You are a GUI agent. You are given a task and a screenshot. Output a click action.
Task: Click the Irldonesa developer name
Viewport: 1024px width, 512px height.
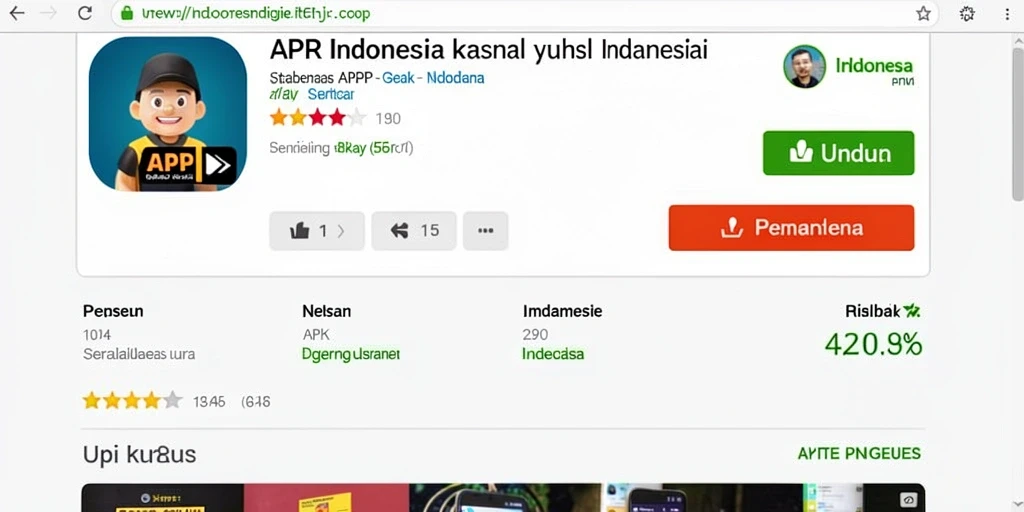pyautogui.click(x=874, y=65)
